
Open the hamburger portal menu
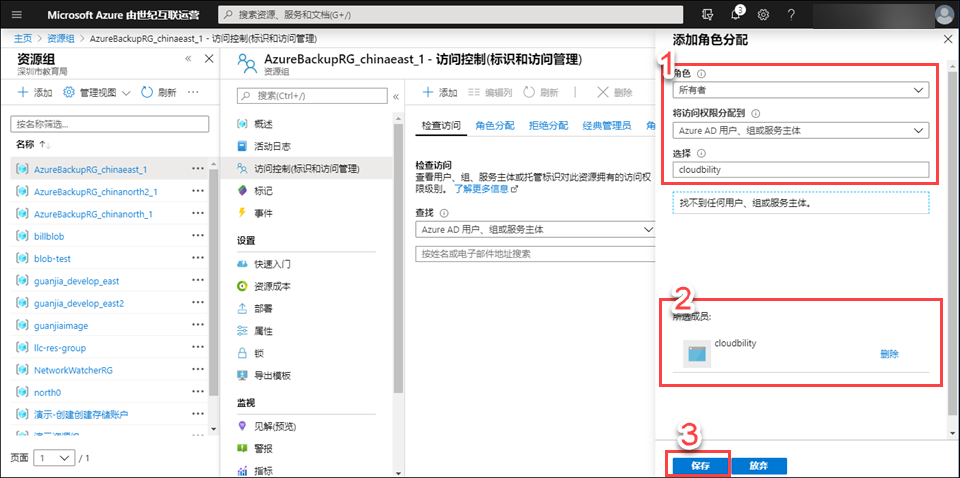coord(17,15)
